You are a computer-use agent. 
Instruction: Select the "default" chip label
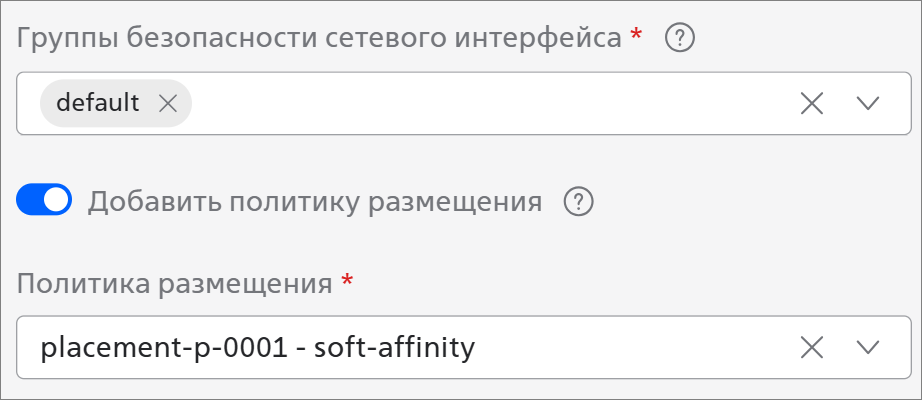pos(98,103)
